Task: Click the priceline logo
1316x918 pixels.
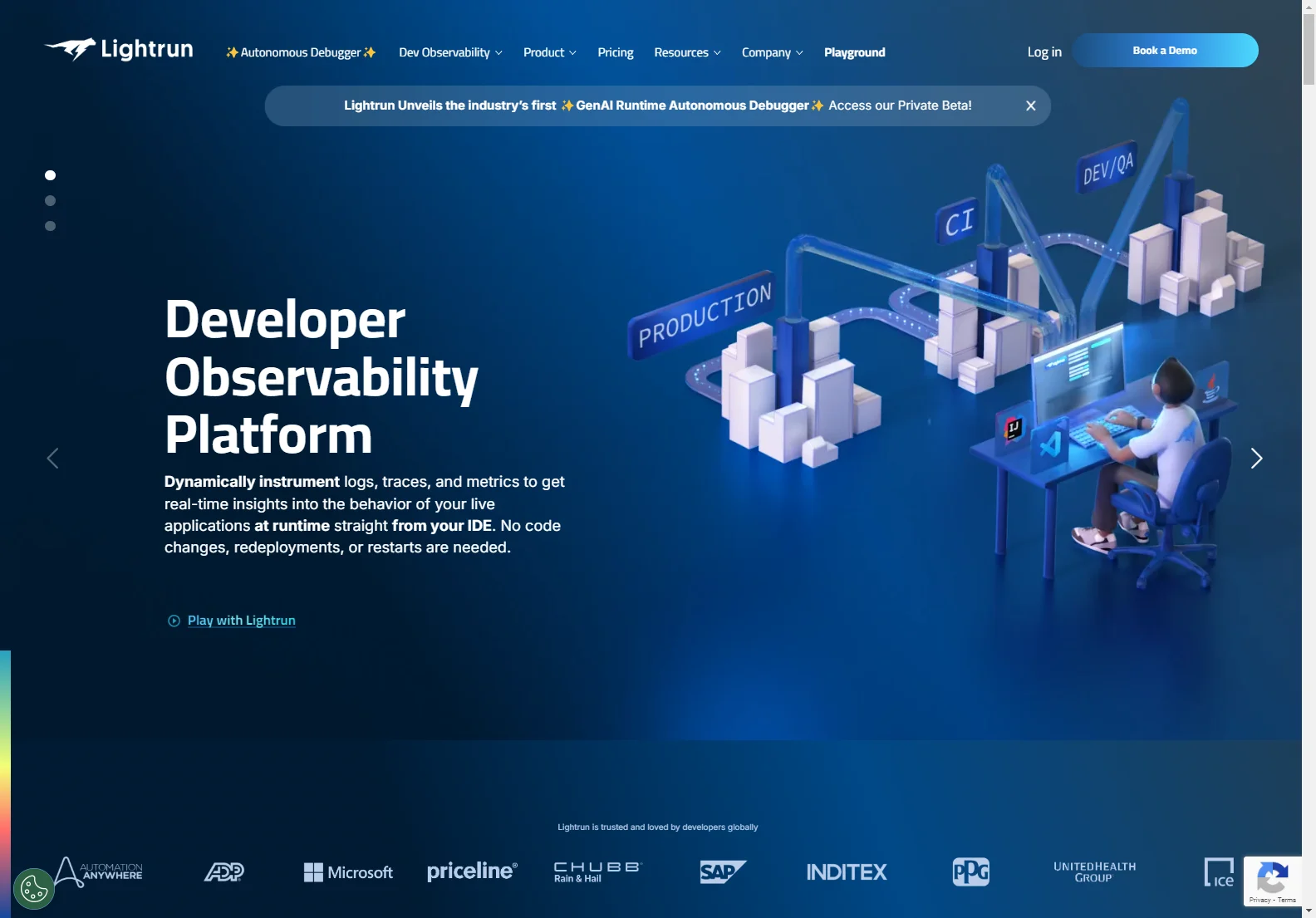Action: pyautogui.click(x=472, y=871)
